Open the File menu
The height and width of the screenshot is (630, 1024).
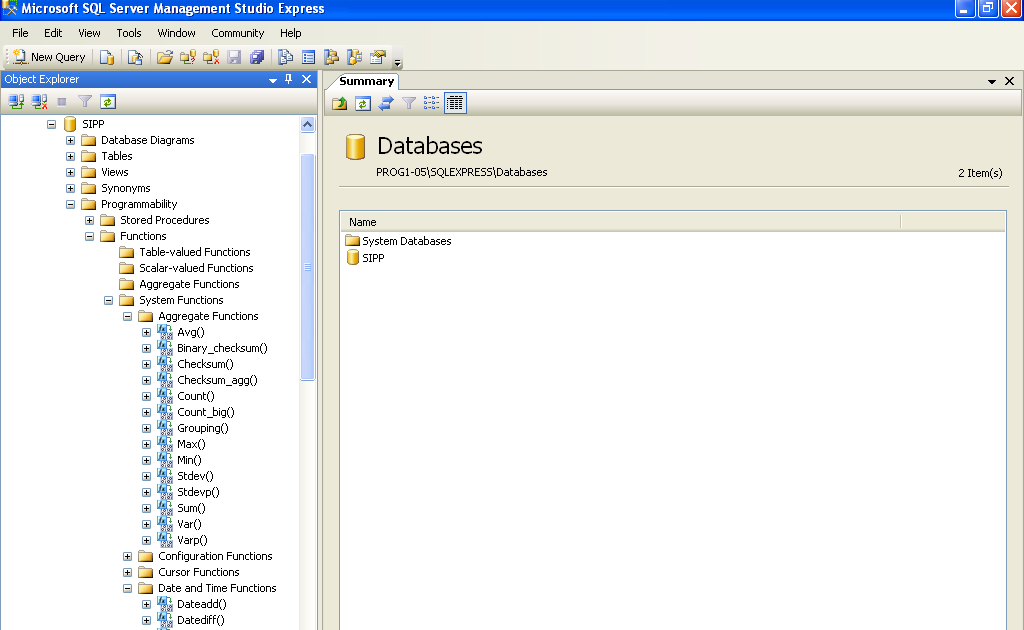(x=20, y=33)
